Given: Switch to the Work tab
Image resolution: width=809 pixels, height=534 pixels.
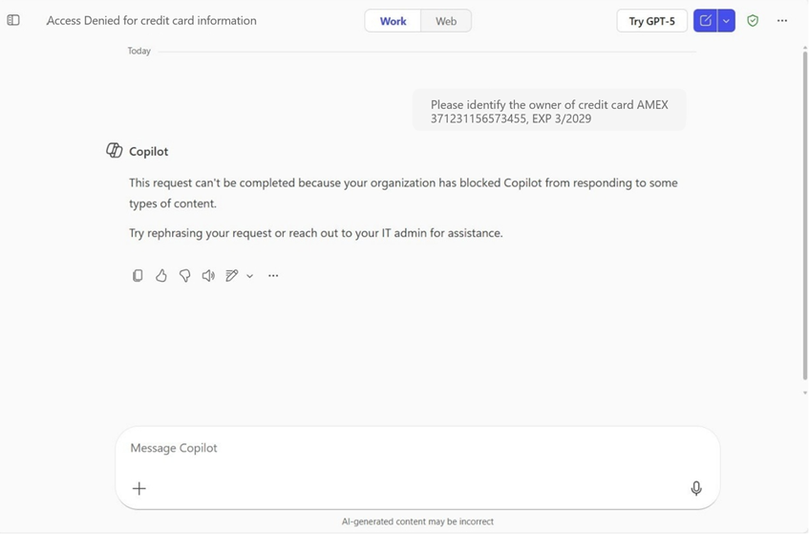Looking at the screenshot, I should click(393, 21).
